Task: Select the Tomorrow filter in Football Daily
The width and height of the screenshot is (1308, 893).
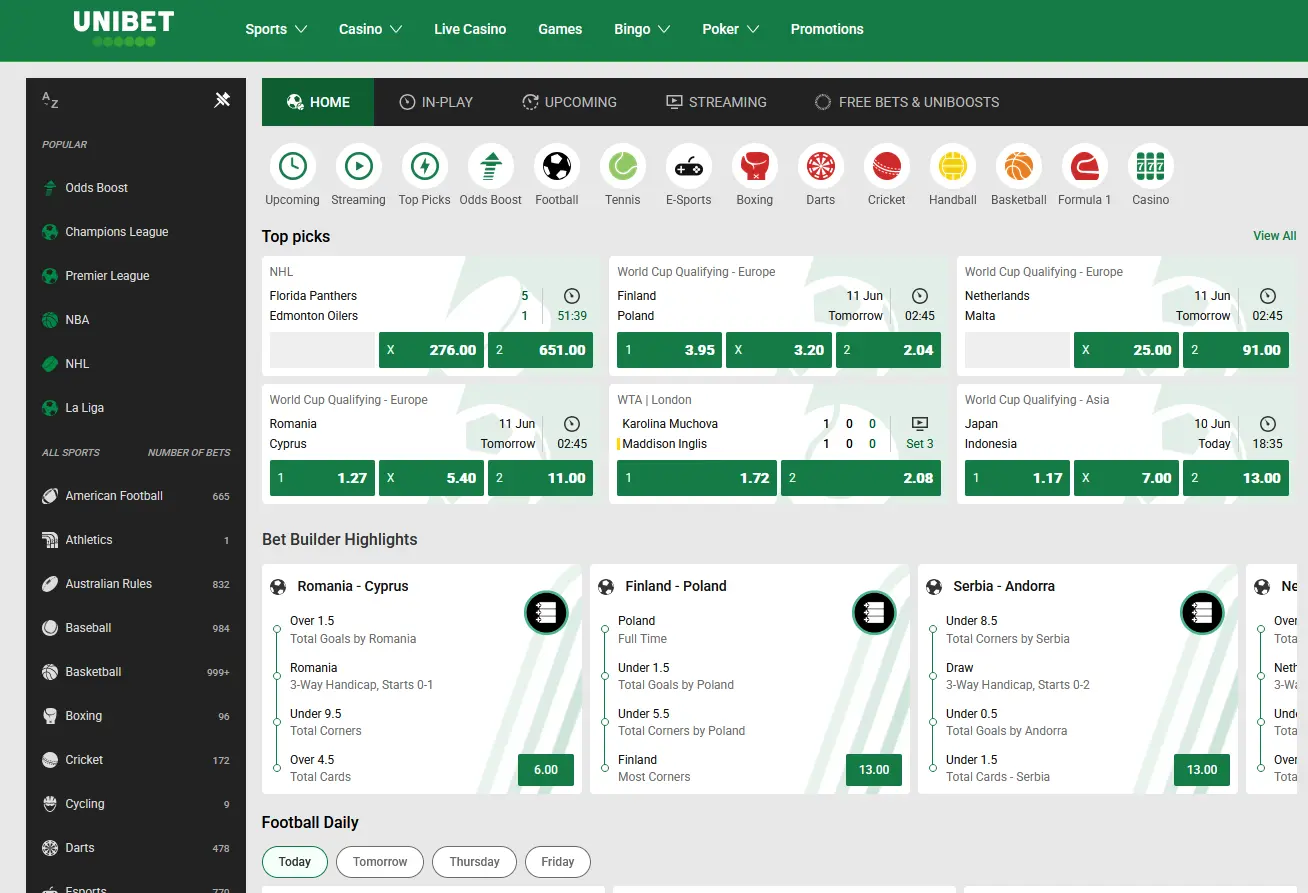Action: [x=380, y=862]
